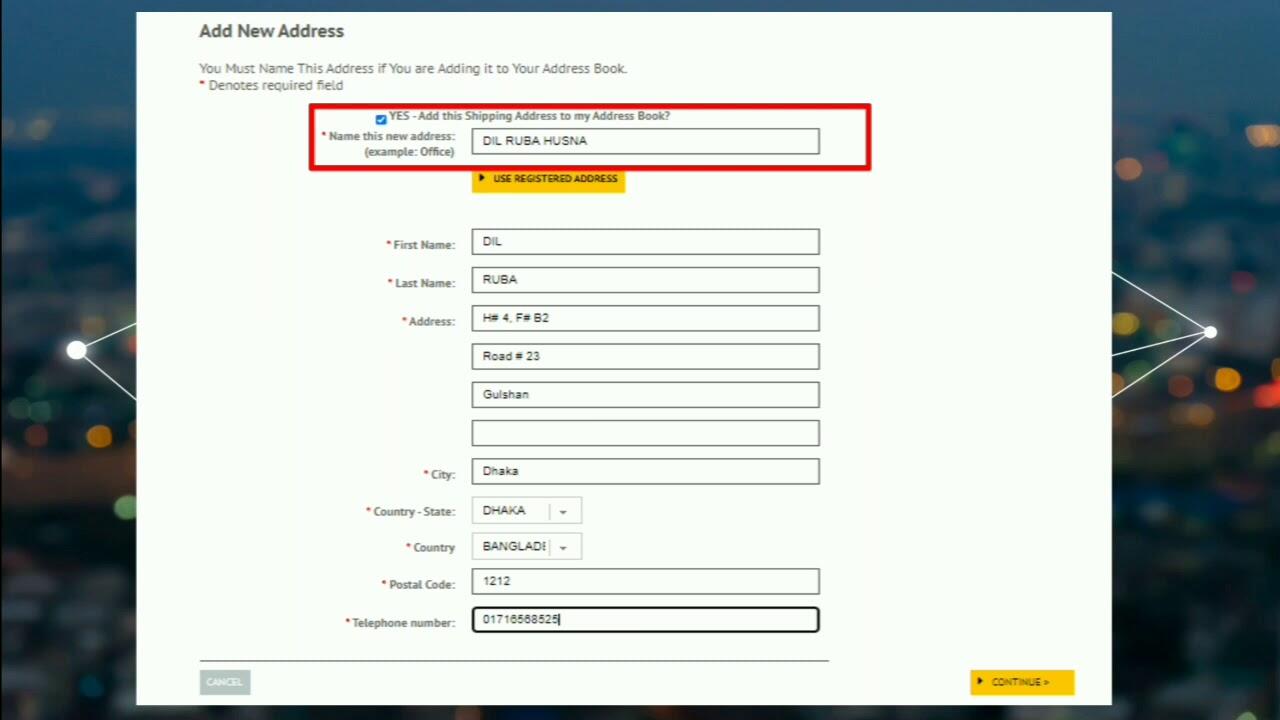Select the address line showing Gulshan
1280x720 pixels.
pyautogui.click(x=645, y=394)
